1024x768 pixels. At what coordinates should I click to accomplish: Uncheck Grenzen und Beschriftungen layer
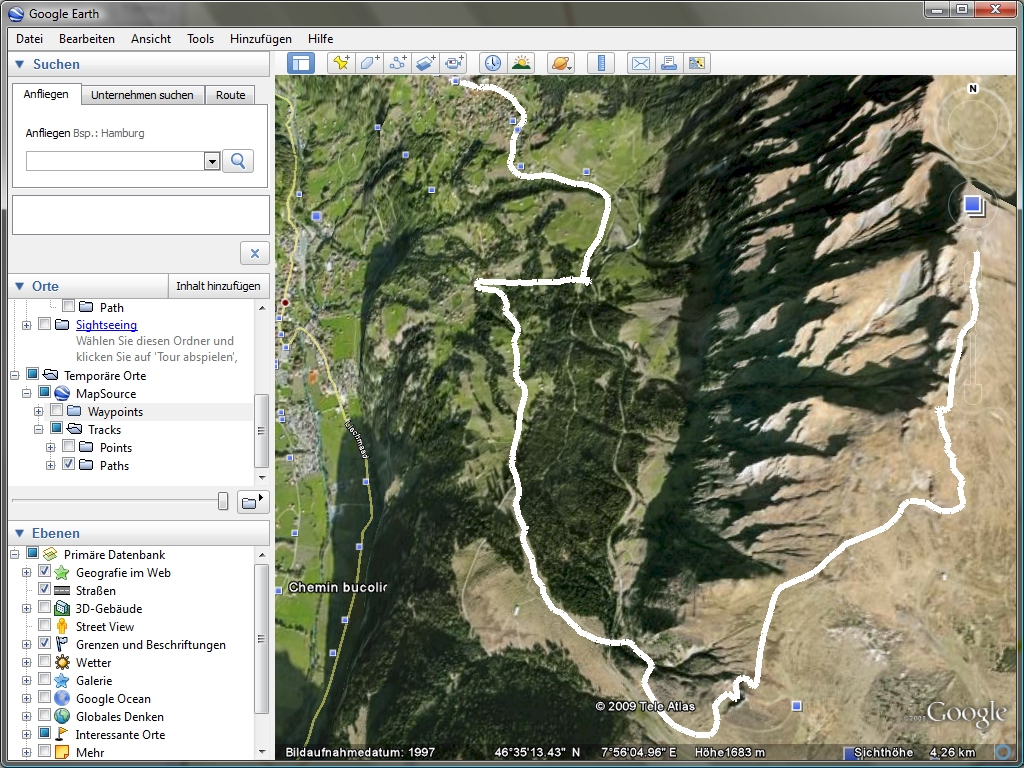(44, 643)
